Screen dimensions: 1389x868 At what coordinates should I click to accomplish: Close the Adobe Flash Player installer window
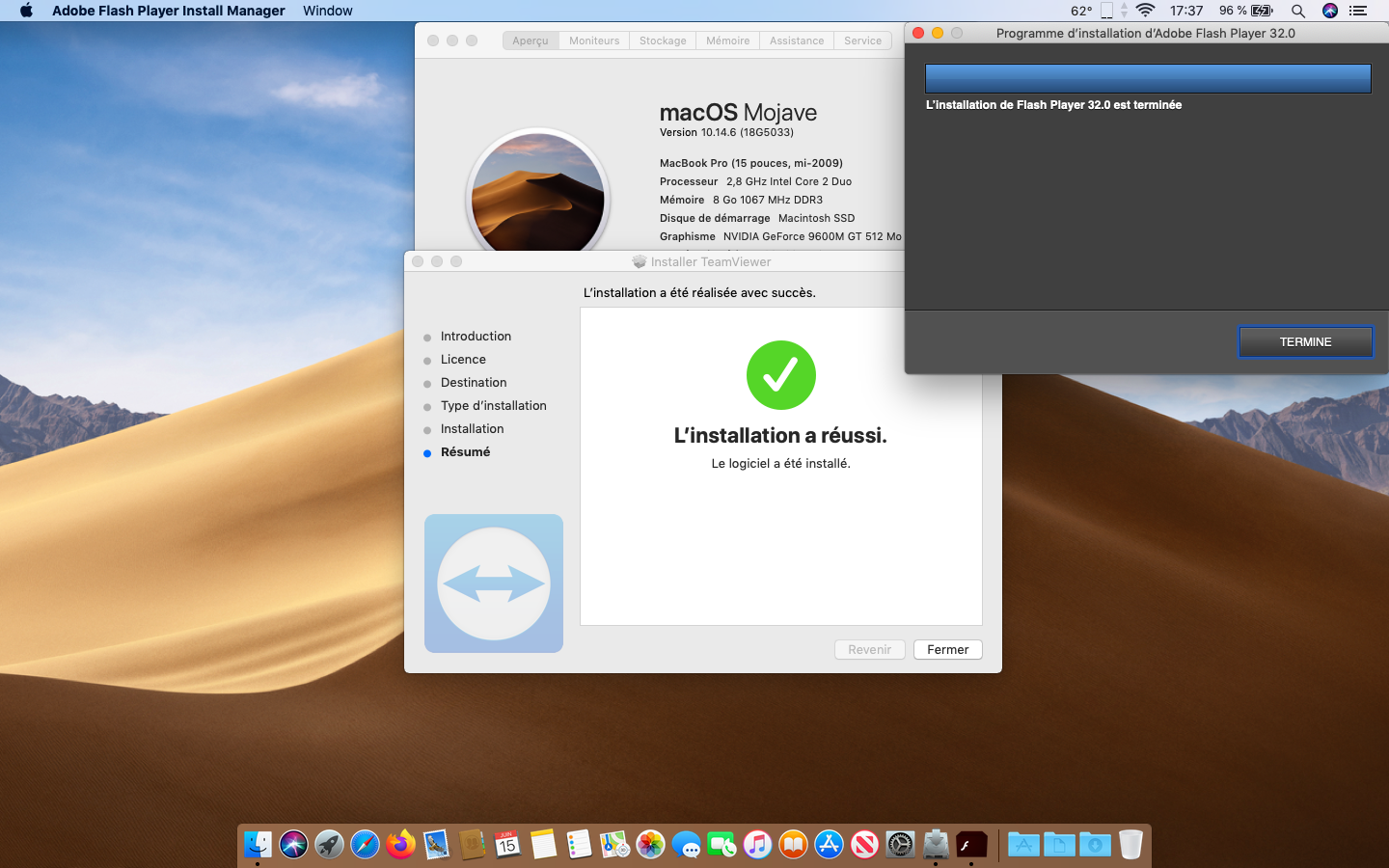pos(918,33)
